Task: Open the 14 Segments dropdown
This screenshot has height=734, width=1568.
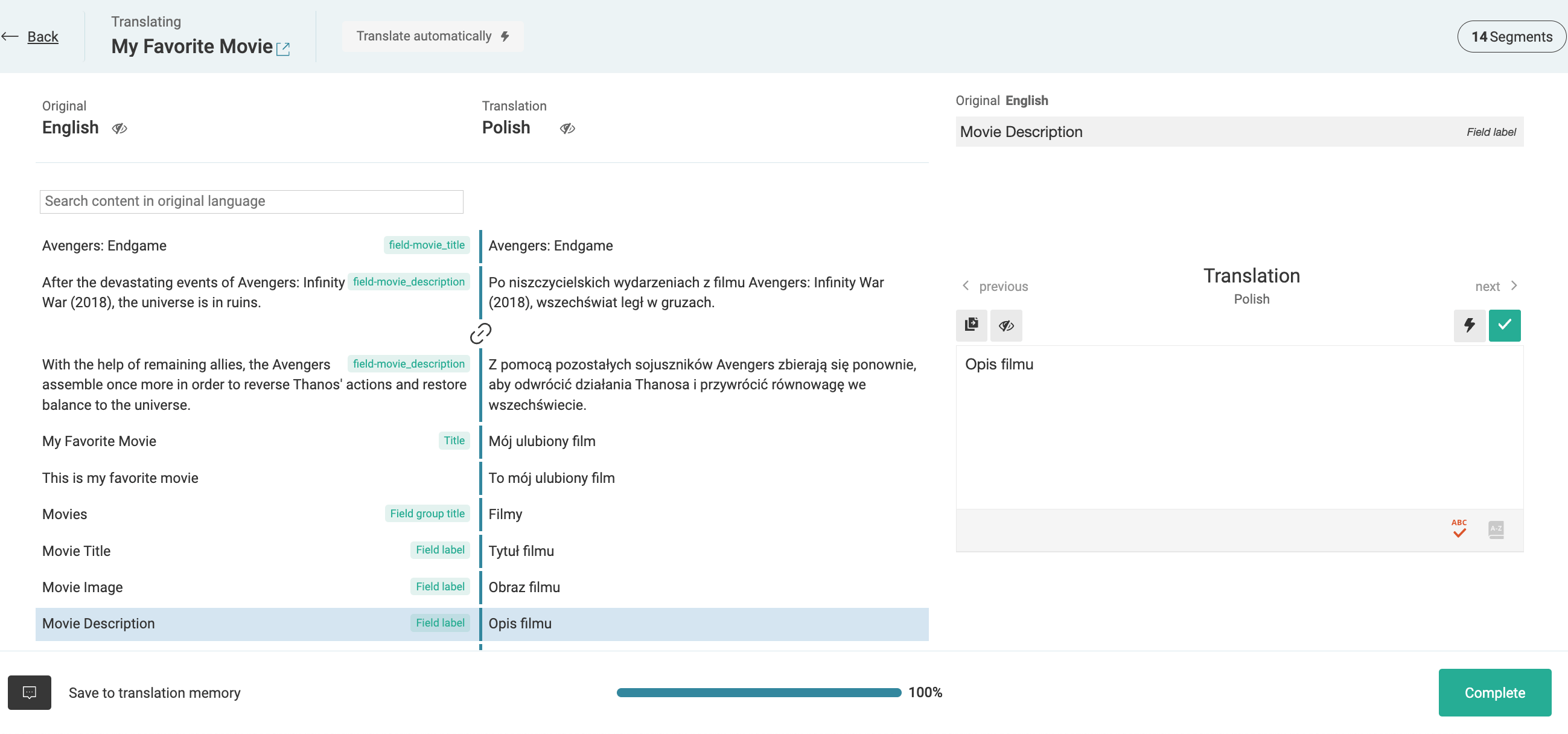Action: pyautogui.click(x=1511, y=36)
